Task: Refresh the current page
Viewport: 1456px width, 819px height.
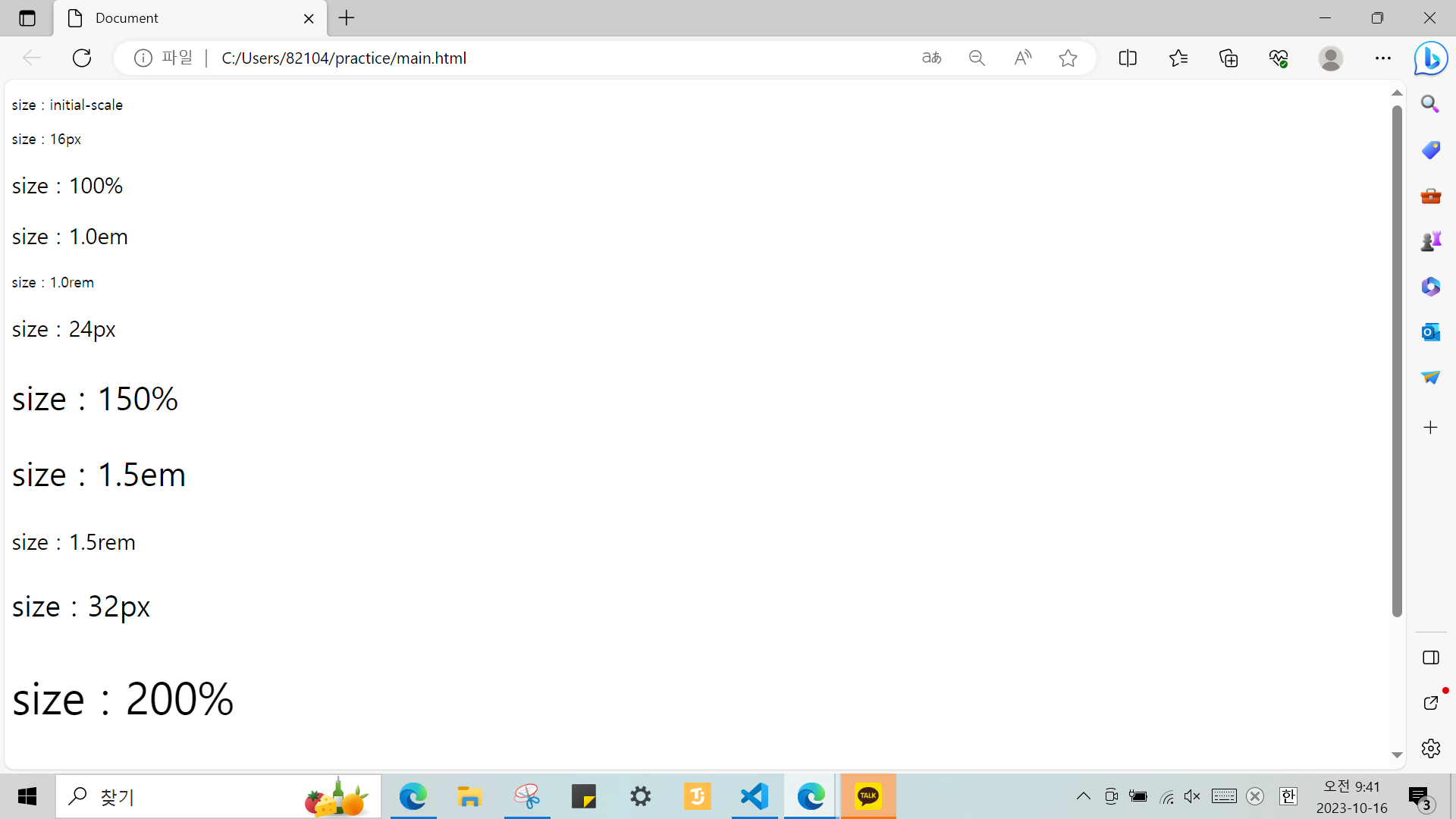Action: (x=82, y=58)
